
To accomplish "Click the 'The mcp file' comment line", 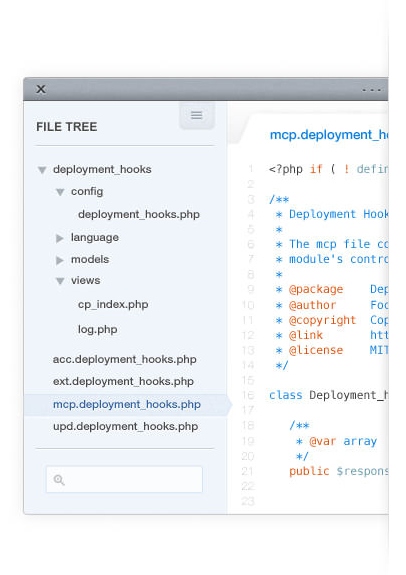I will [332, 244].
